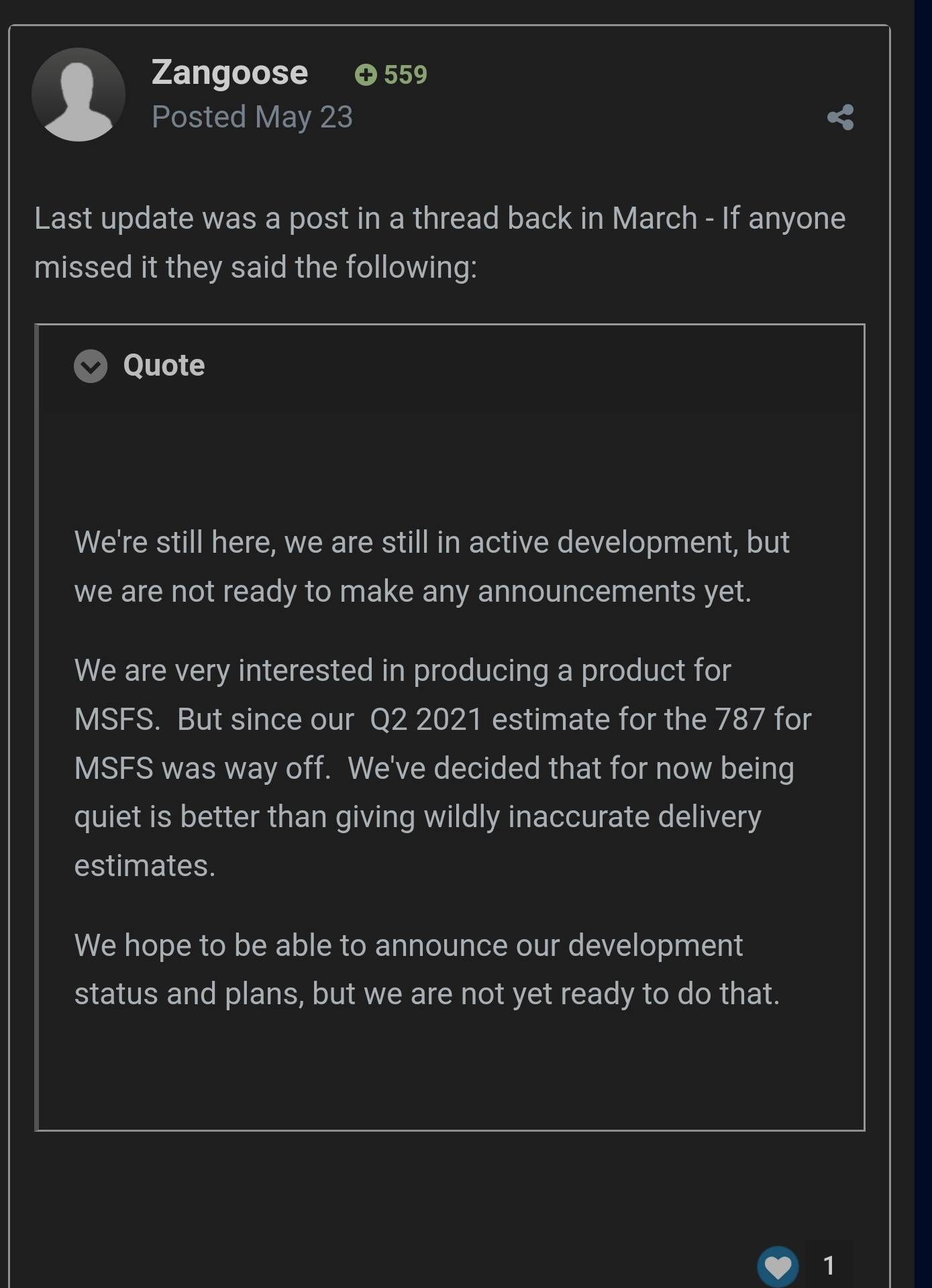This screenshot has height=1288, width=932.
Task: Click 'missed it they said the following' line
Action: tap(256, 267)
